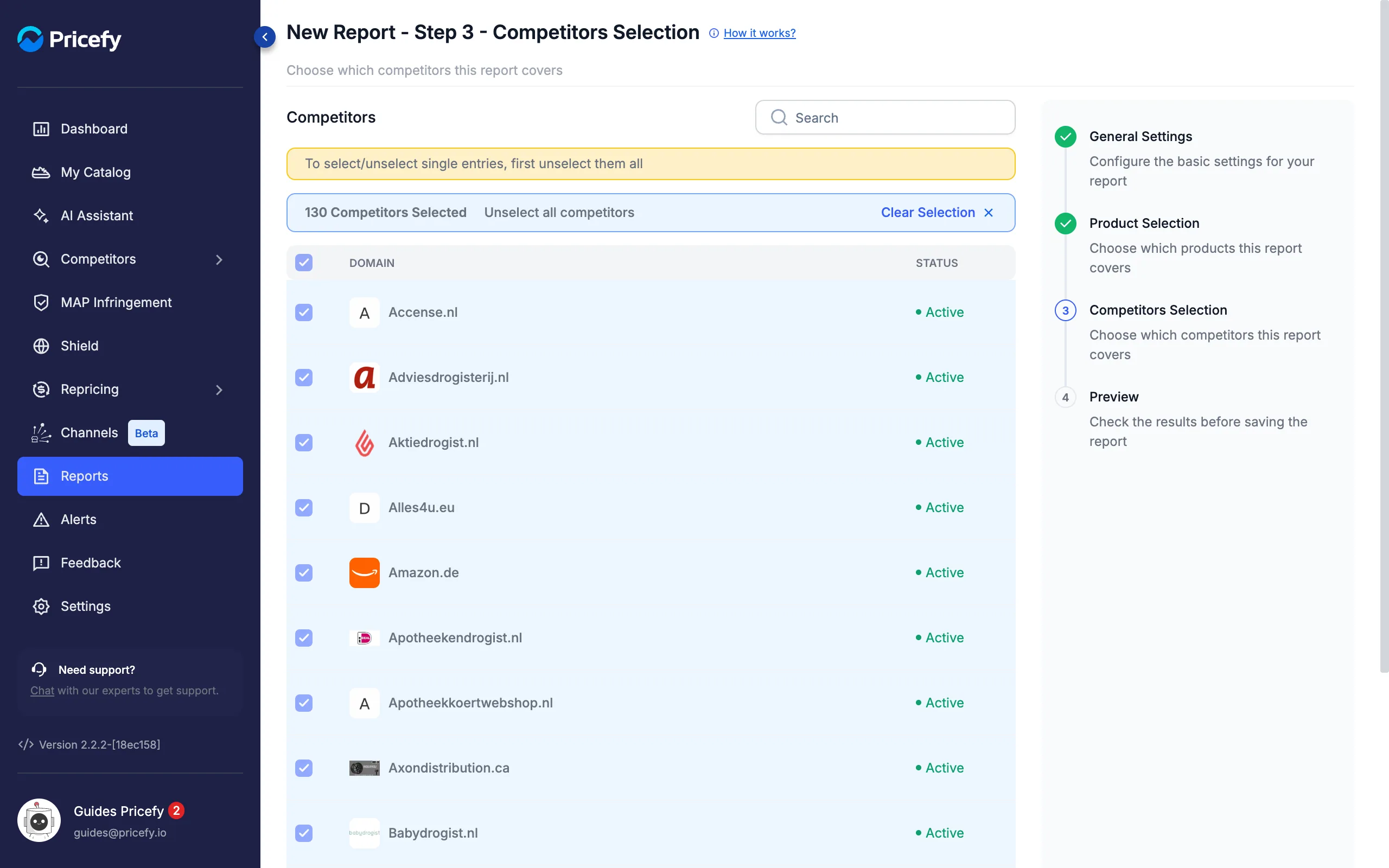Viewport: 1389px width, 868px height.
Task: Collapse sidebar with blue arrow button
Action: point(265,37)
